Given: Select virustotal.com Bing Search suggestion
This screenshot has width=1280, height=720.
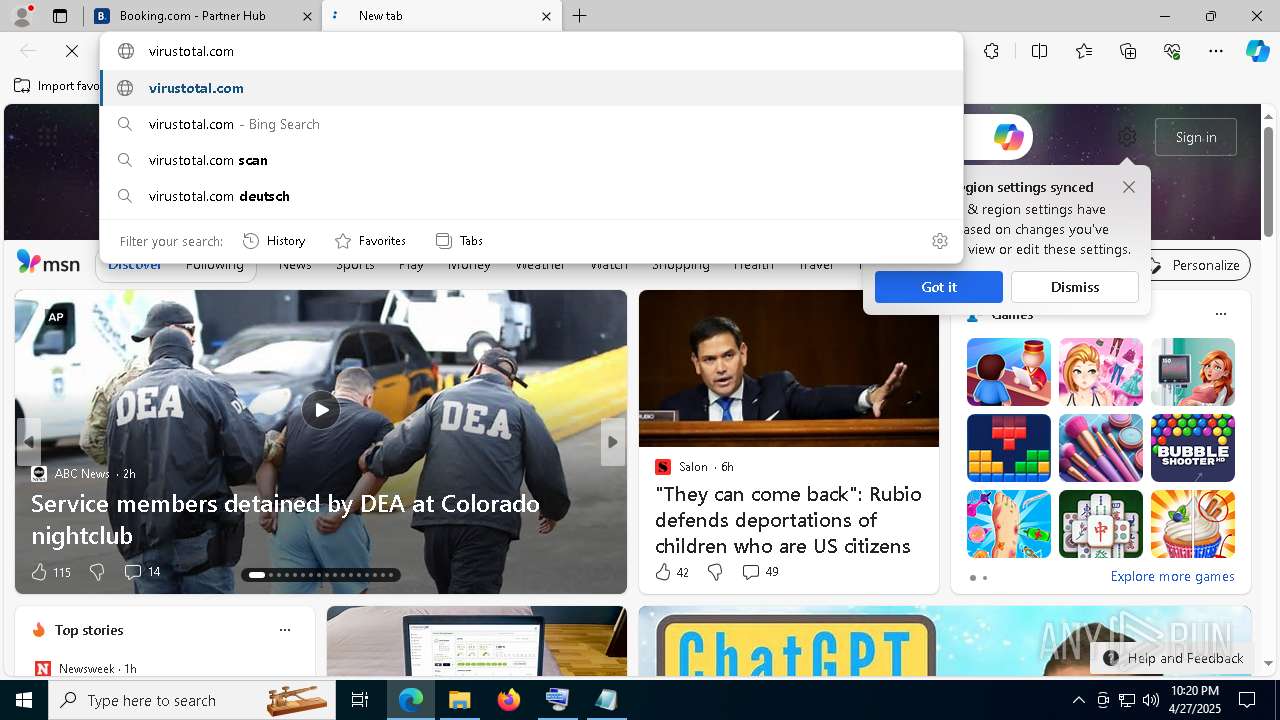Looking at the screenshot, I should [532, 124].
